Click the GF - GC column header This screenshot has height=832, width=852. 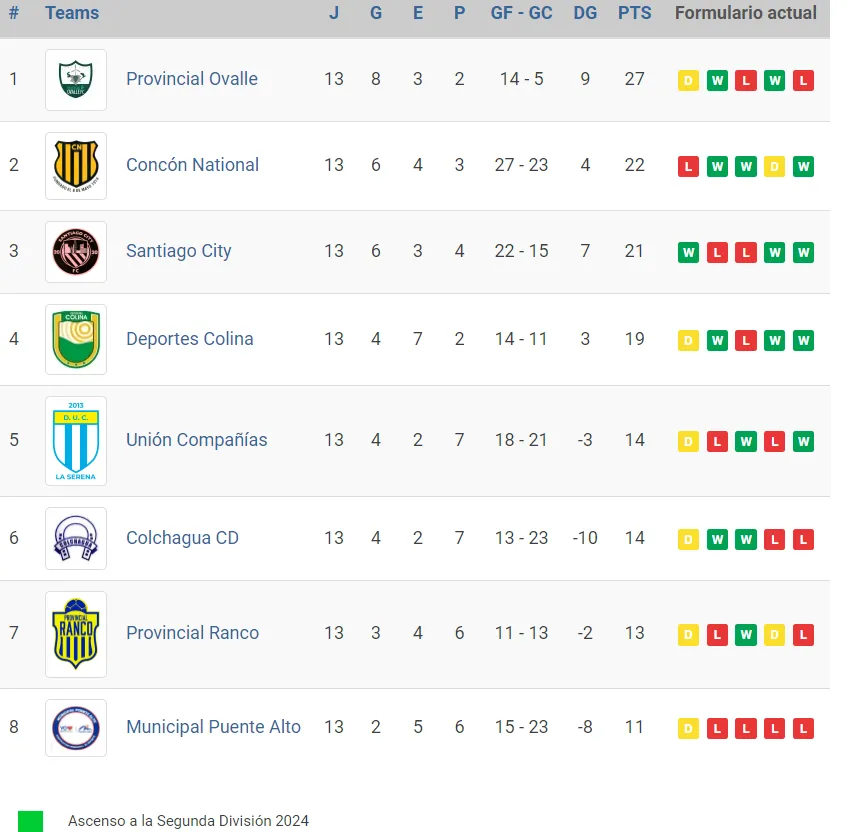tap(521, 13)
